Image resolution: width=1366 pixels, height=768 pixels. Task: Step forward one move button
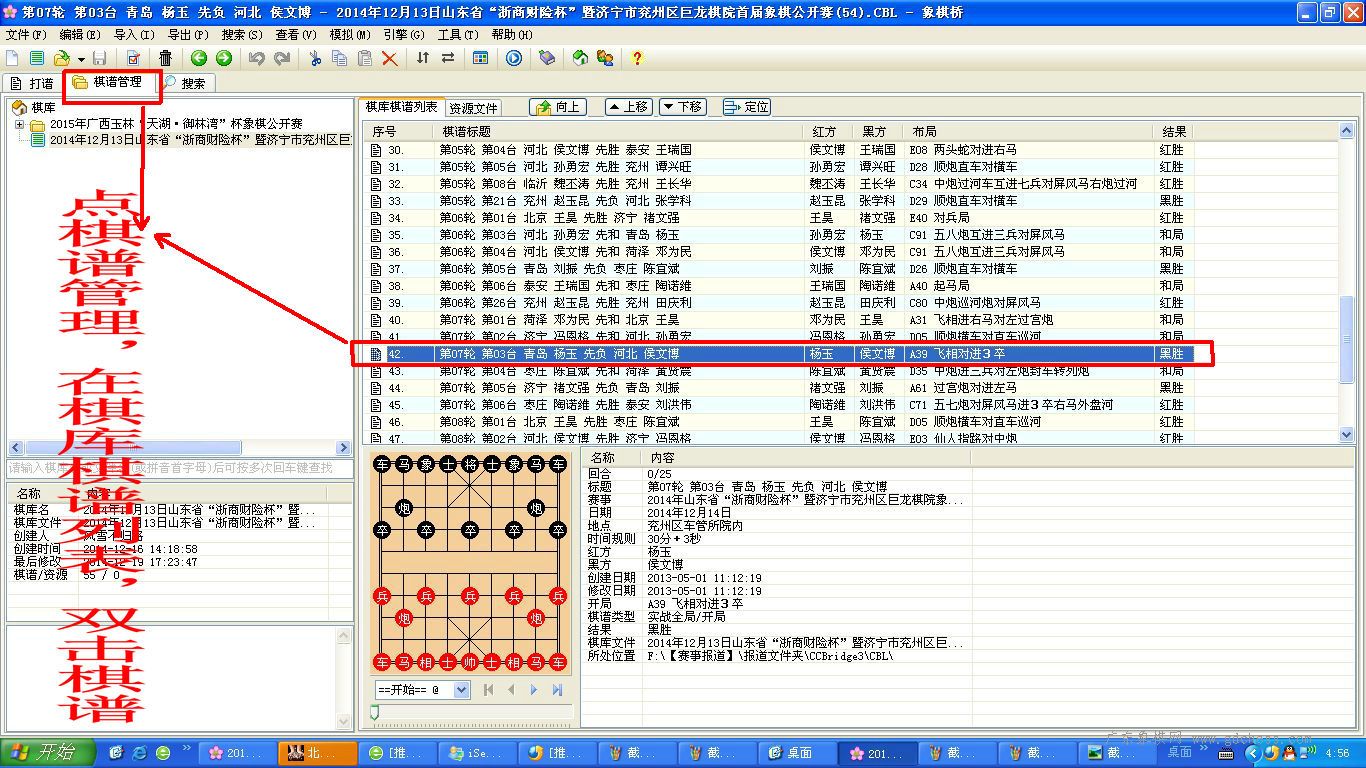click(x=534, y=690)
